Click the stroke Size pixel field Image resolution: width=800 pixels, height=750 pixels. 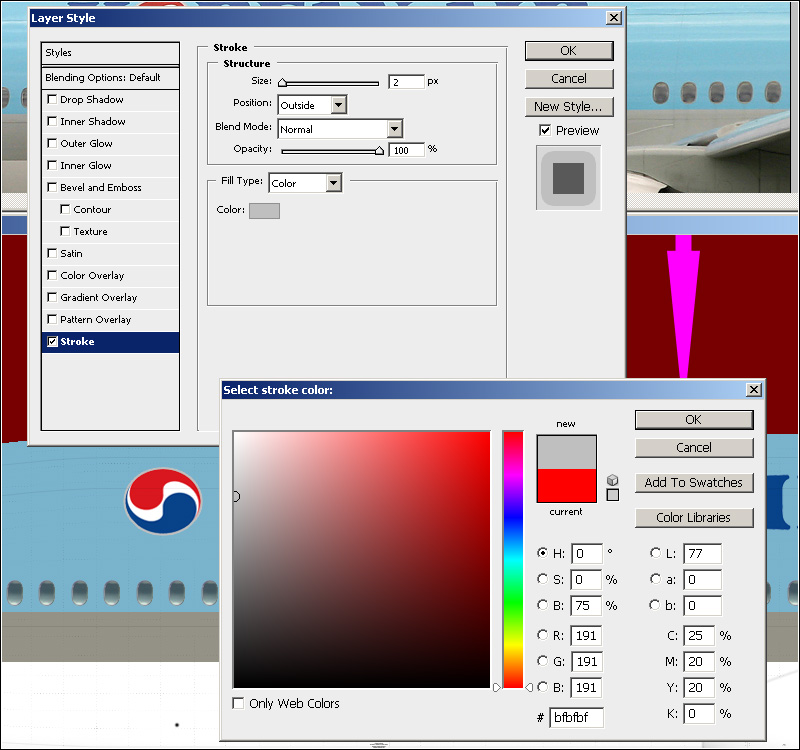pos(406,82)
